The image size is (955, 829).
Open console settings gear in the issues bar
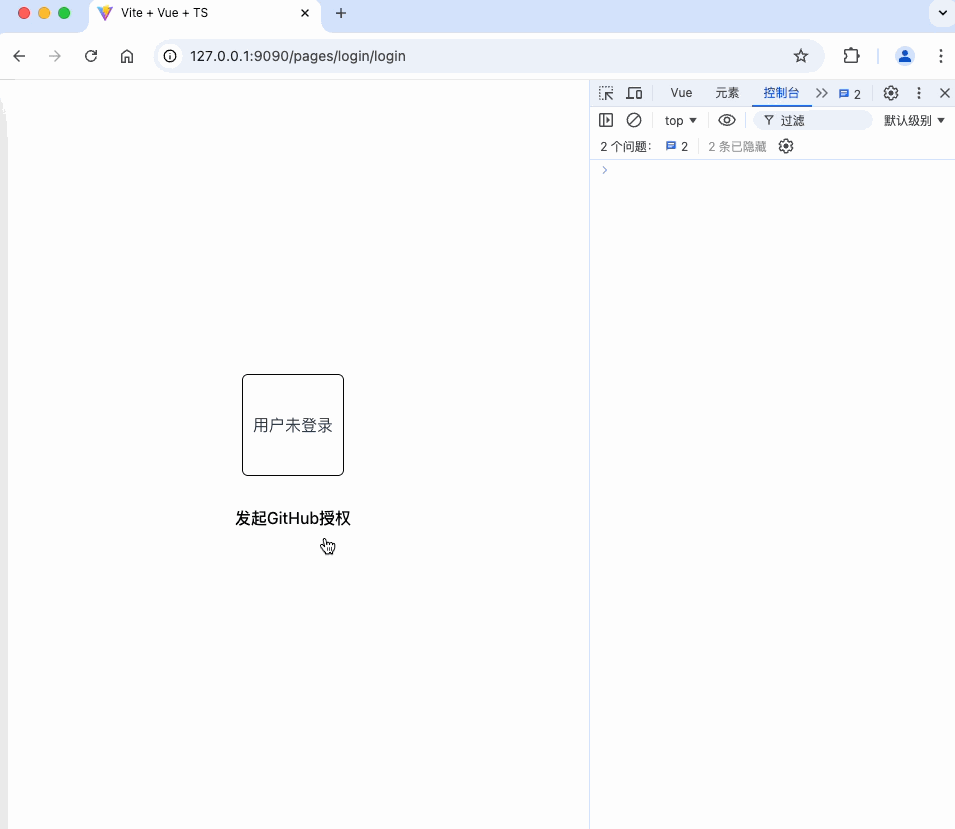(x=786, y=146)
